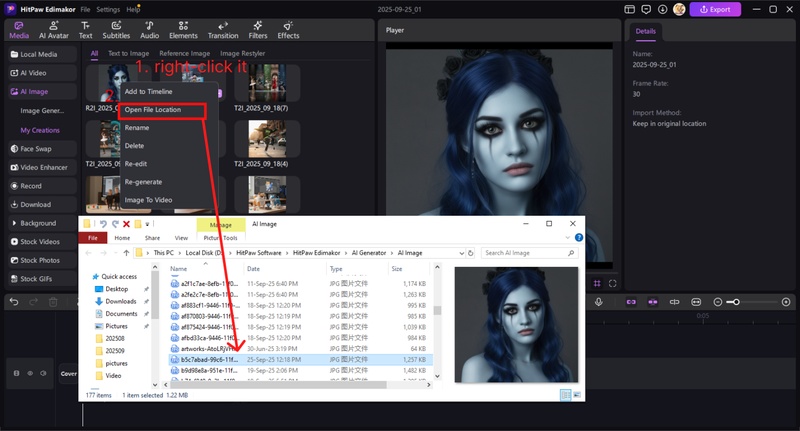
Task: Toggle the track eye visibility icon
Action: click(30, 373)
